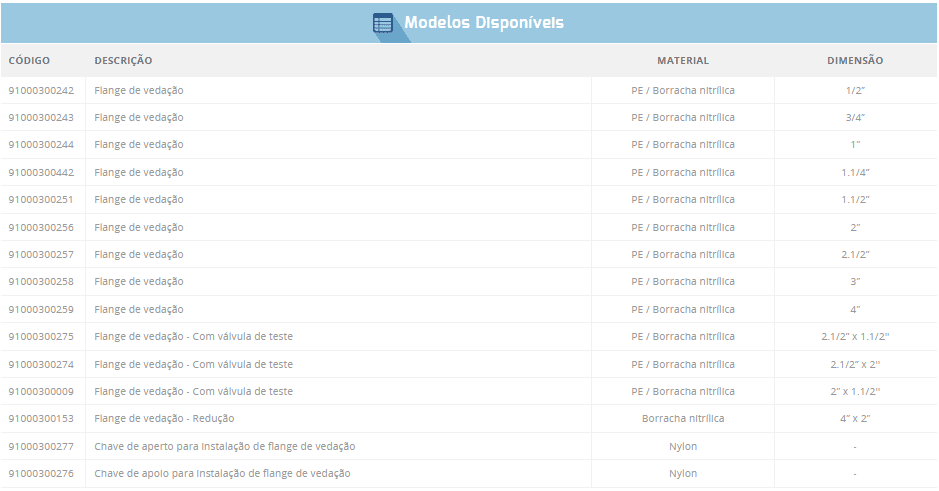Select the Nylon material cell for code 91000300277
This screenshot has height=491, width=939.
(x=682, y=447)
